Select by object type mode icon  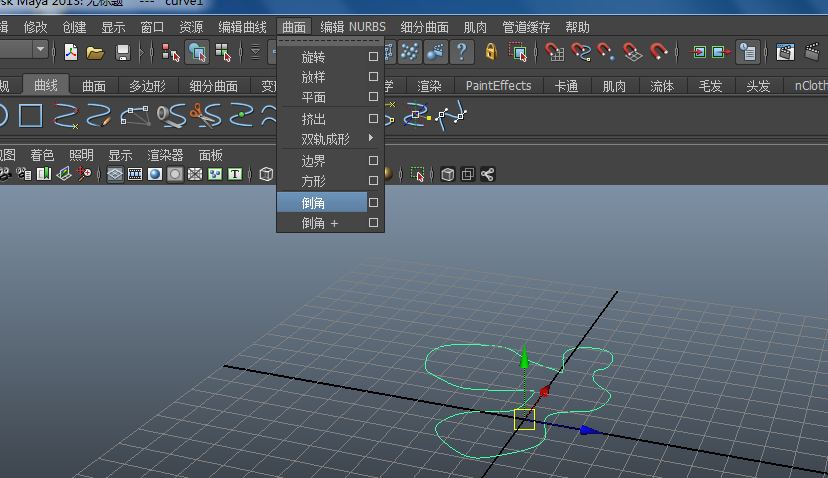click(197, 52)
